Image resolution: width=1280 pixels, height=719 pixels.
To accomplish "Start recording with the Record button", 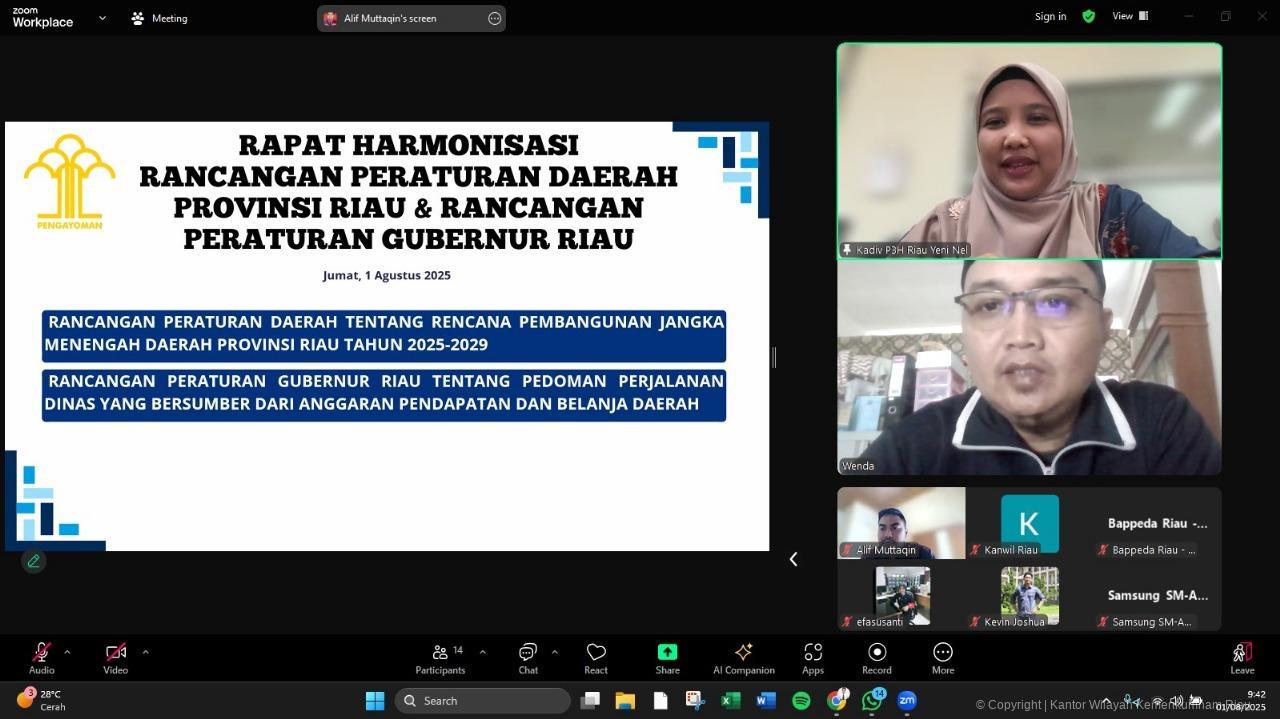I will (877, 656).
